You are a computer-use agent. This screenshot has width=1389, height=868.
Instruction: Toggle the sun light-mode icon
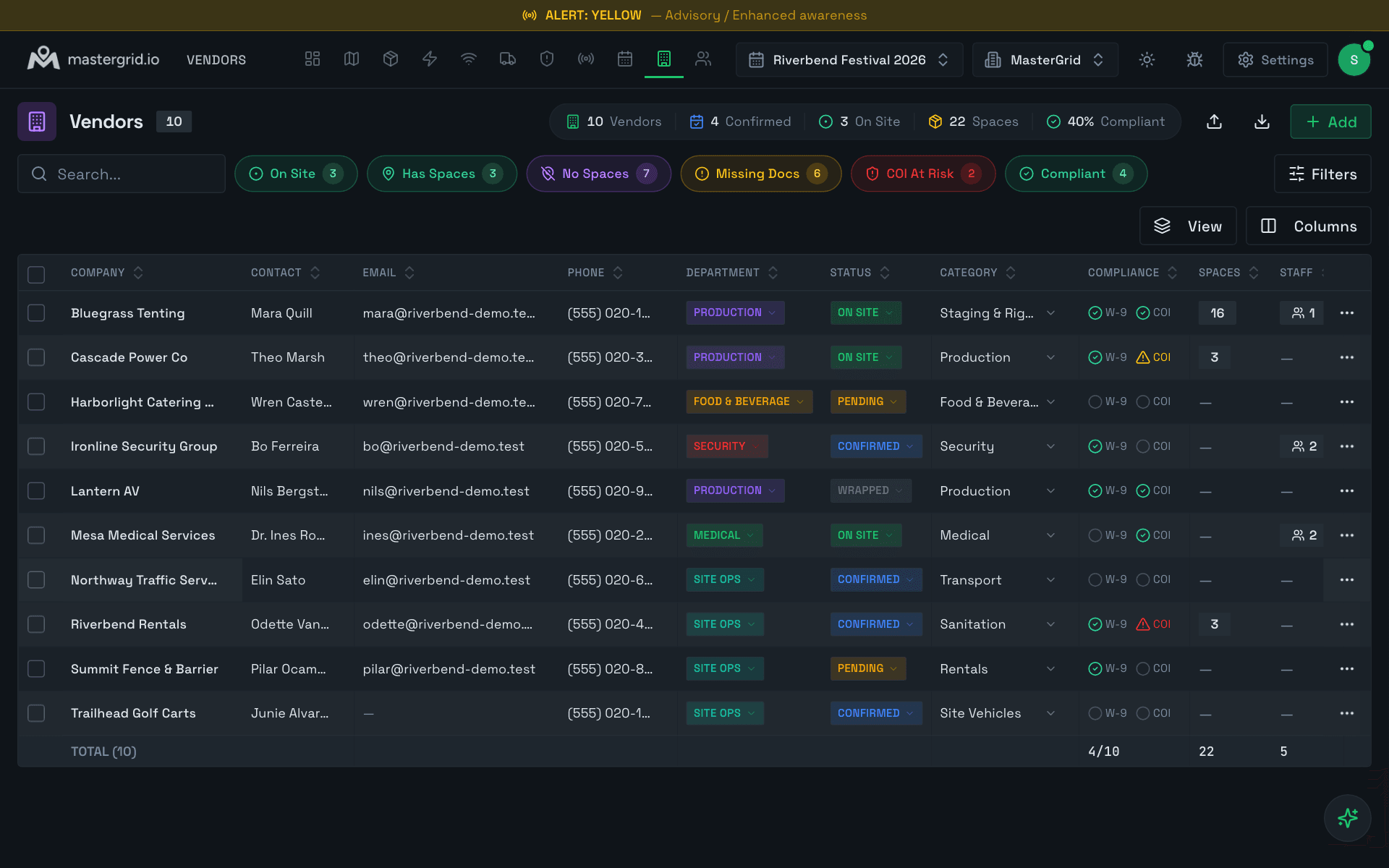tap(1147, 60)
